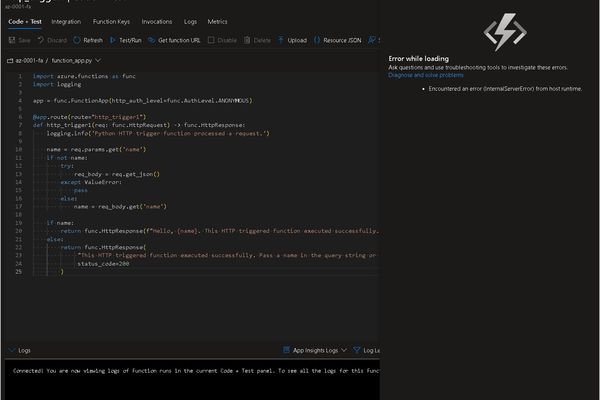
Task: Click the feedback person icon in toolbar
Action: [371, 40]
